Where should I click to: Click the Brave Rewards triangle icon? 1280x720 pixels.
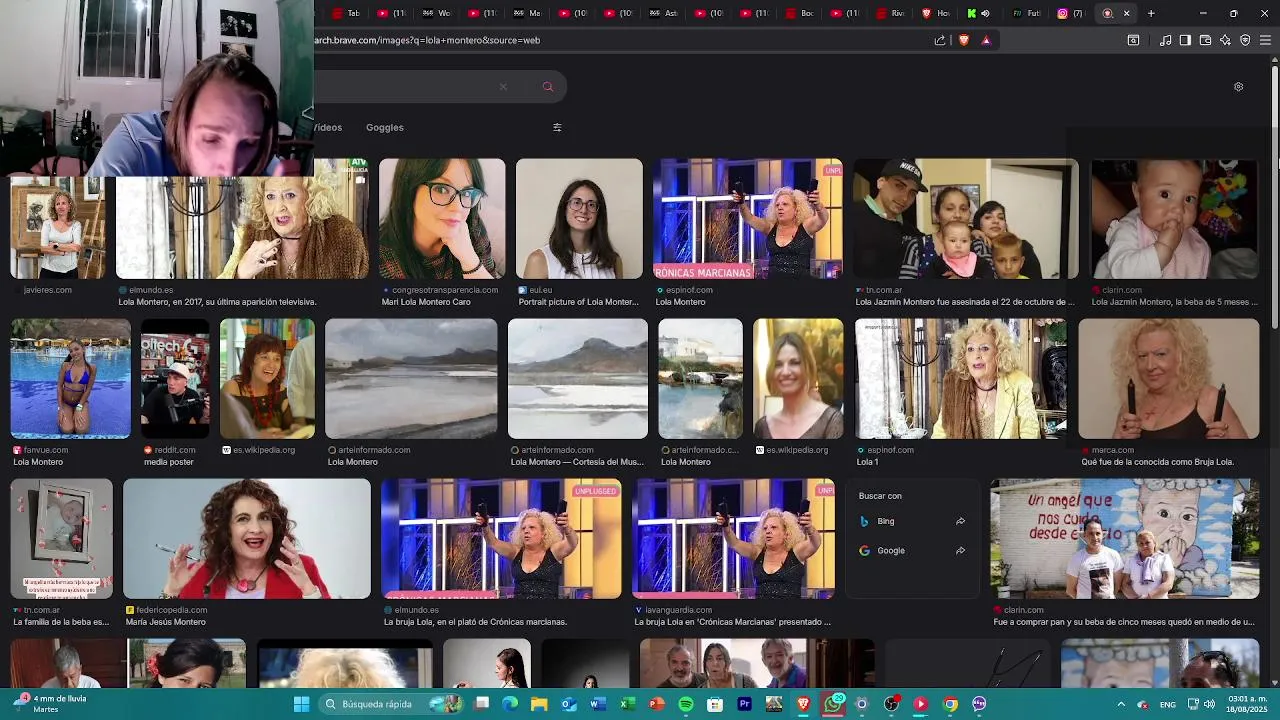(x=986, y=40)
